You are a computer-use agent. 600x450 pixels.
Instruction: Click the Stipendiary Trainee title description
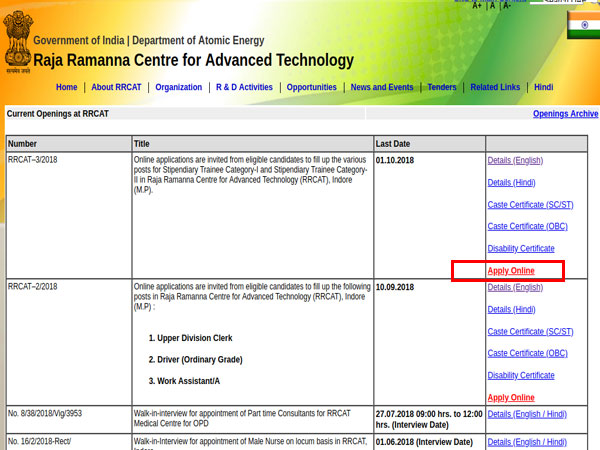(x=250, y=175)
